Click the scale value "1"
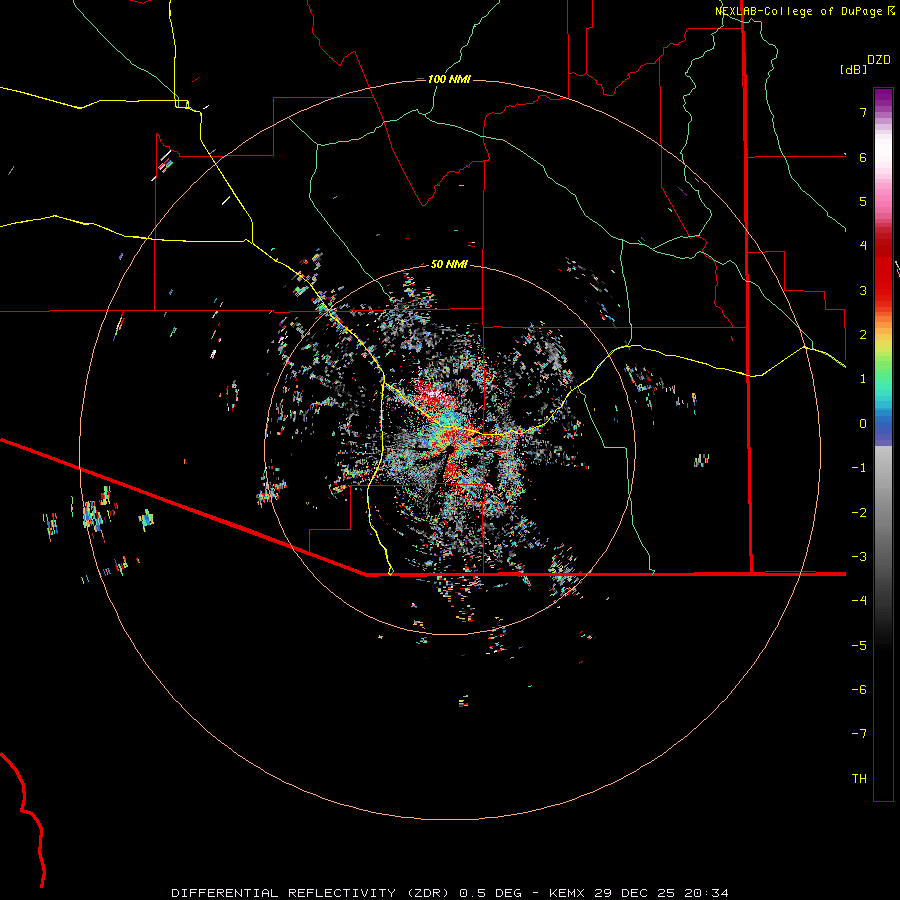Screen dimensions: 900x900 863,379
